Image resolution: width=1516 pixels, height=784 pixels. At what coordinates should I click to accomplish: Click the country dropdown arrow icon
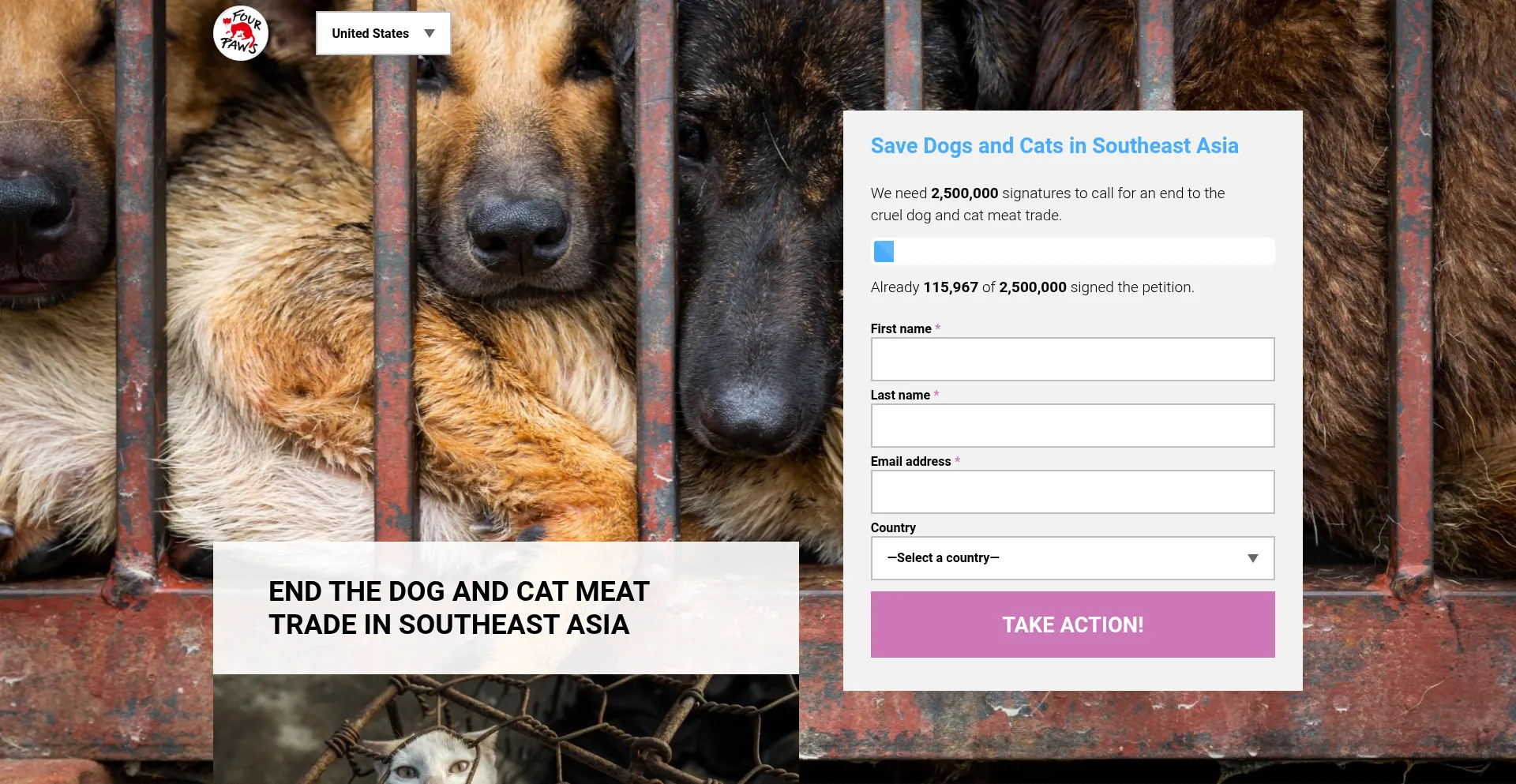tap(1253, 558)
